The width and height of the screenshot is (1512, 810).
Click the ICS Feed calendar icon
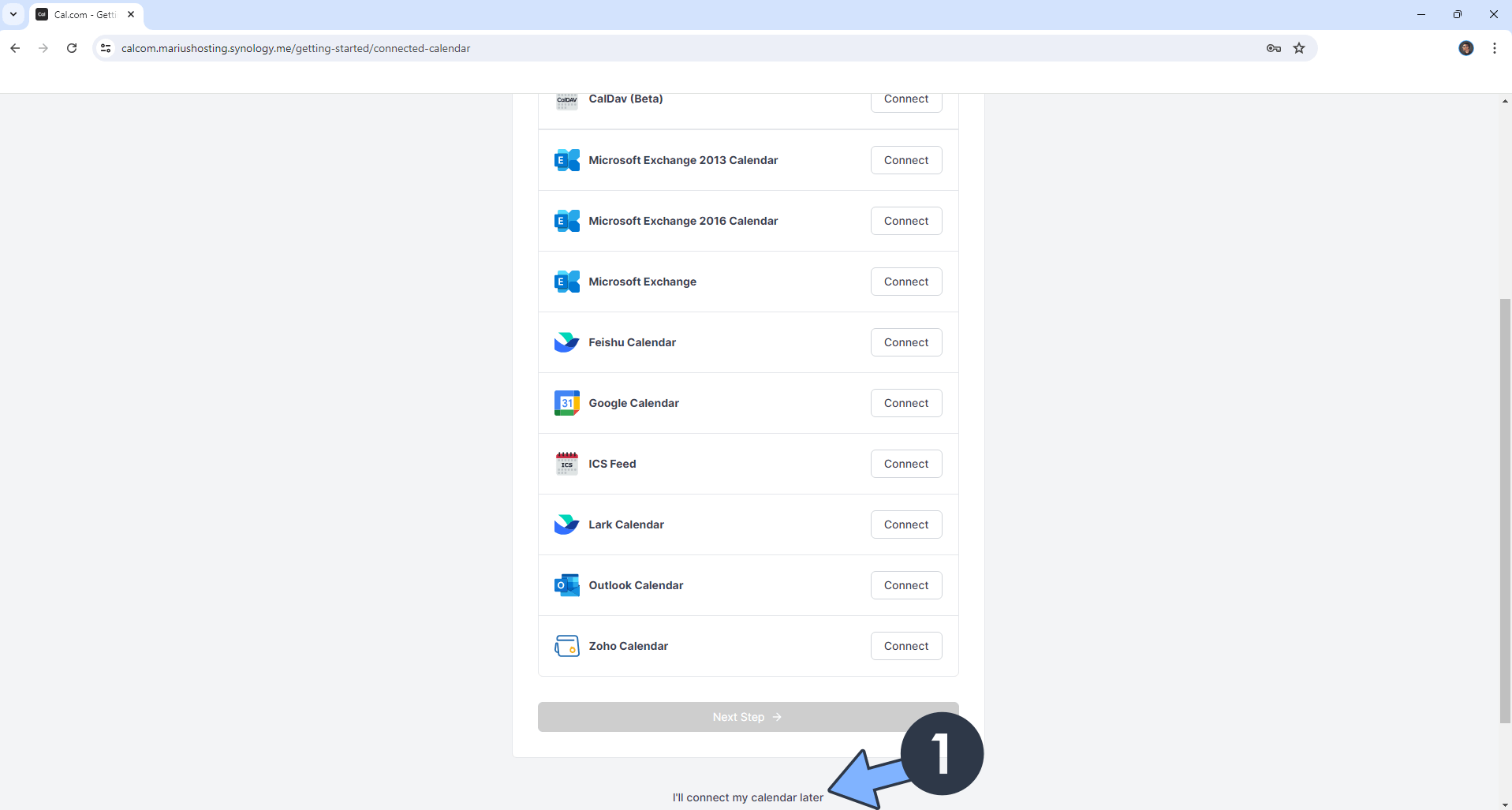point(567,464)
